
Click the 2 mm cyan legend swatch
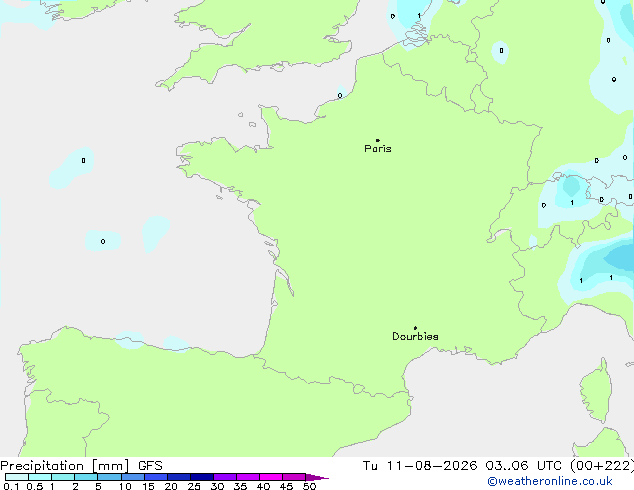pyautogui.click(x=86, y=477)
